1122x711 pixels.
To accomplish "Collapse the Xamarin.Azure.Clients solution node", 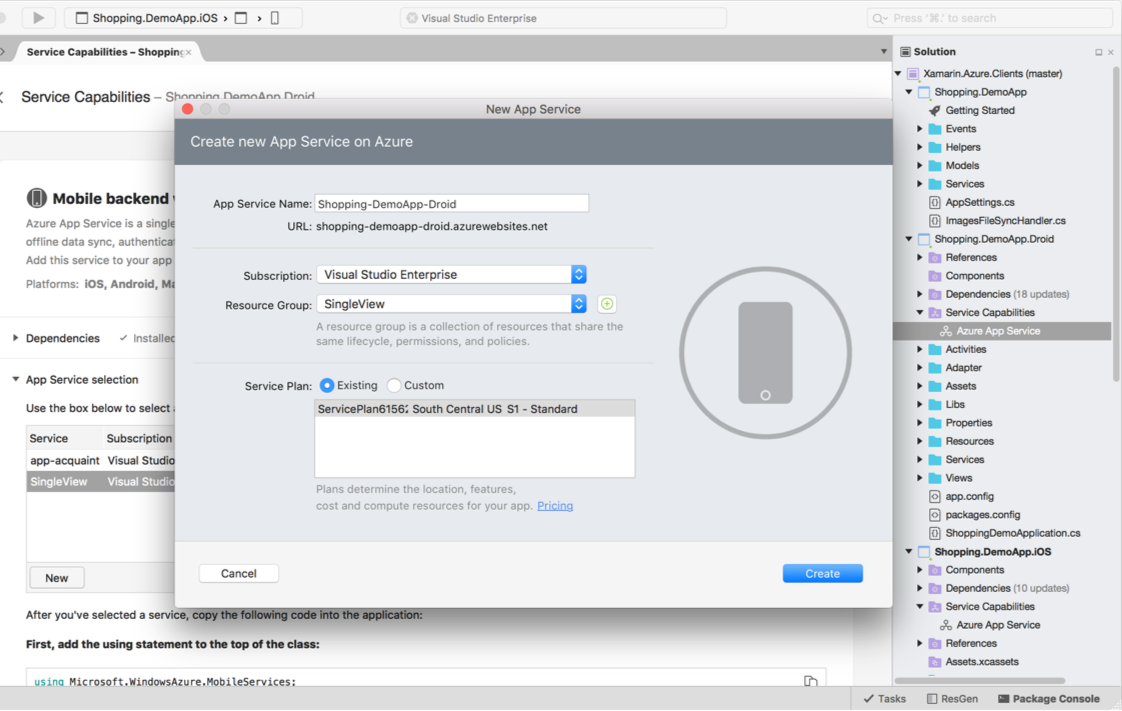I will coord(898,74).
